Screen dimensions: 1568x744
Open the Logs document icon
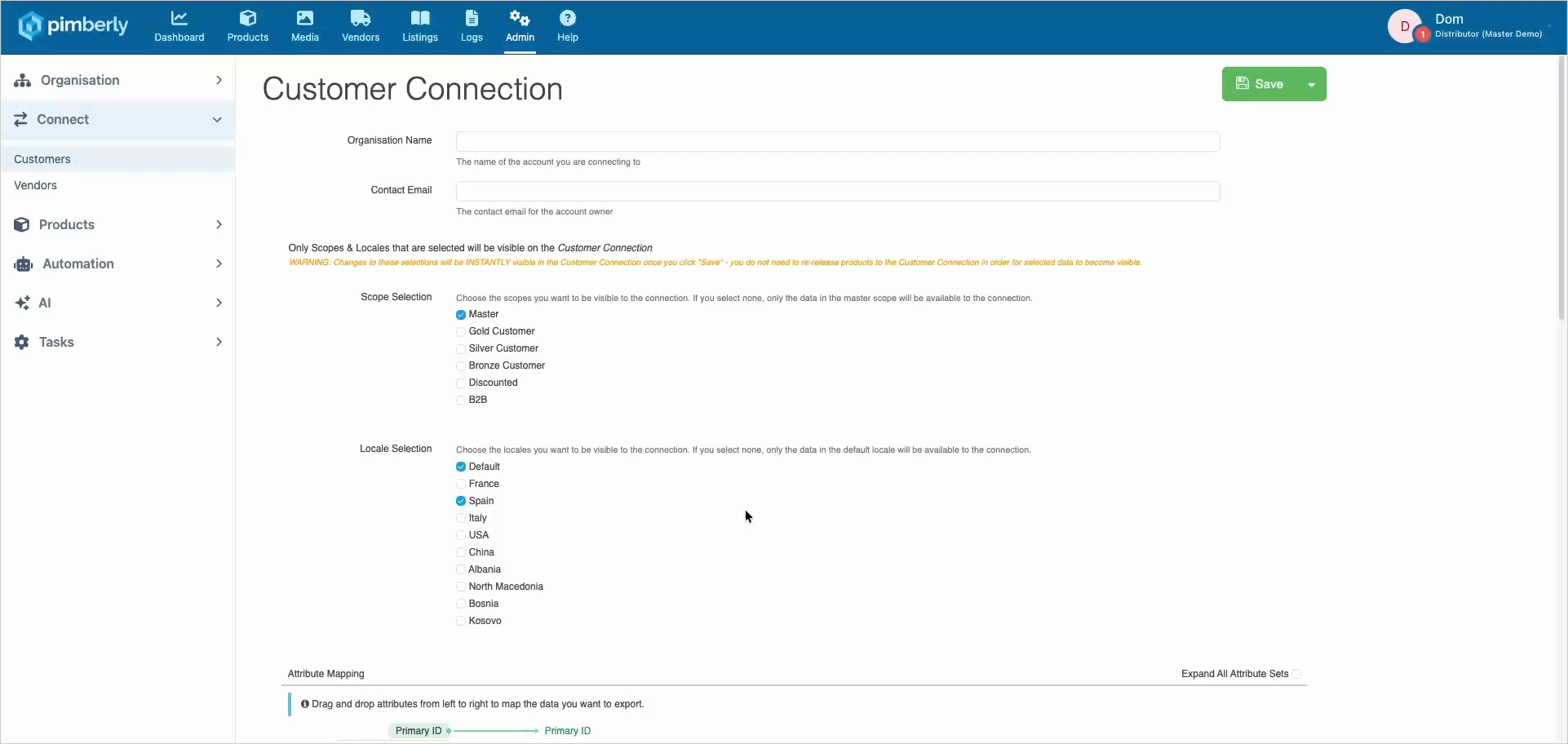coord(472,18)
